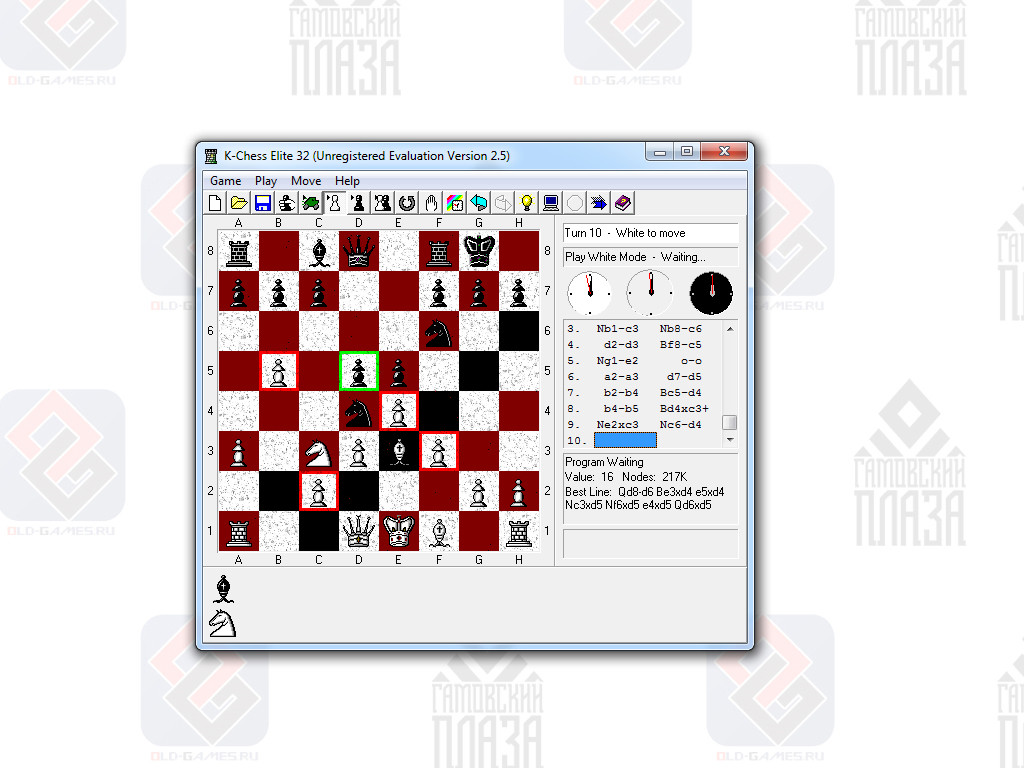Select the black bishop on c8
The image size is (1024, 768).
[x=319, y=251]
